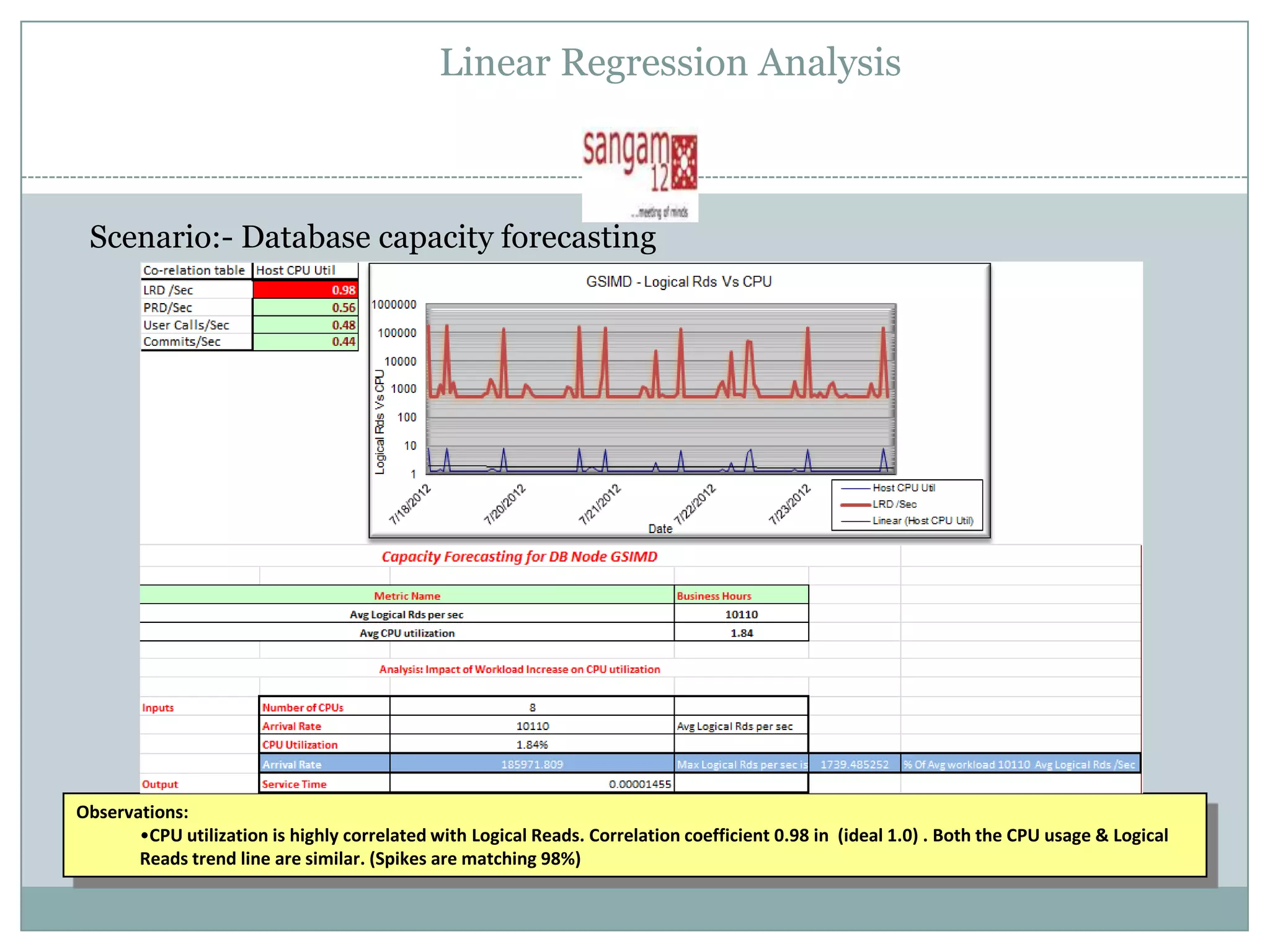Click the 'Host CPU Util' column header
Screen dimensions: 1270x952
306,270
